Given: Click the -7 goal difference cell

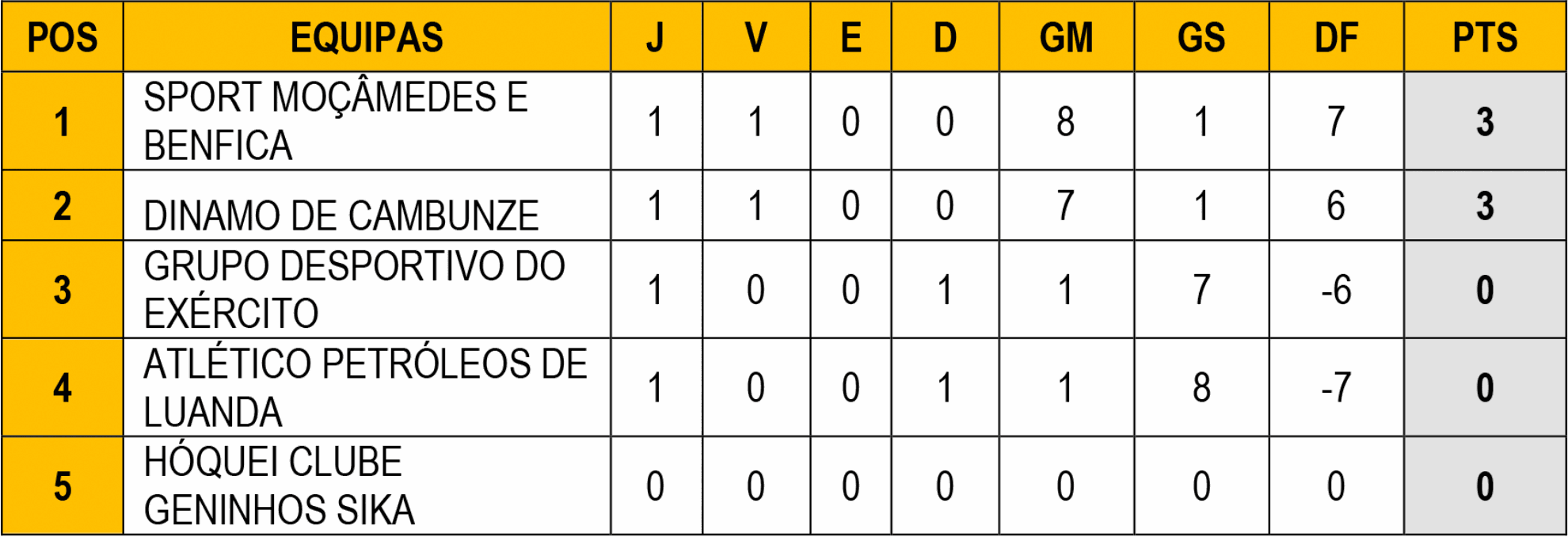Looking at the screenshot, I should click(x=1337, y=388).
